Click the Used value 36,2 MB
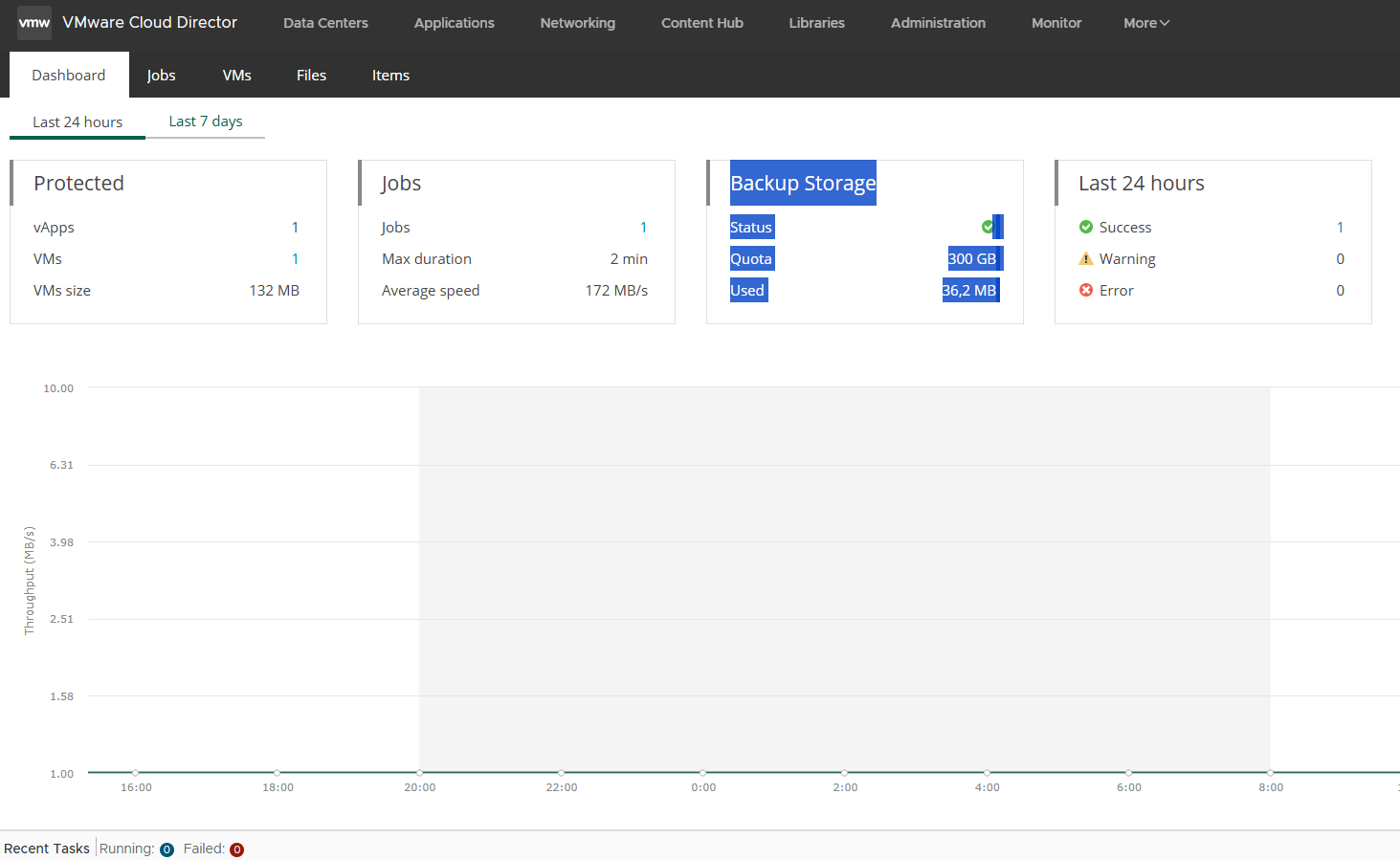Screen dimensions: 1400x860 [969, 290]
